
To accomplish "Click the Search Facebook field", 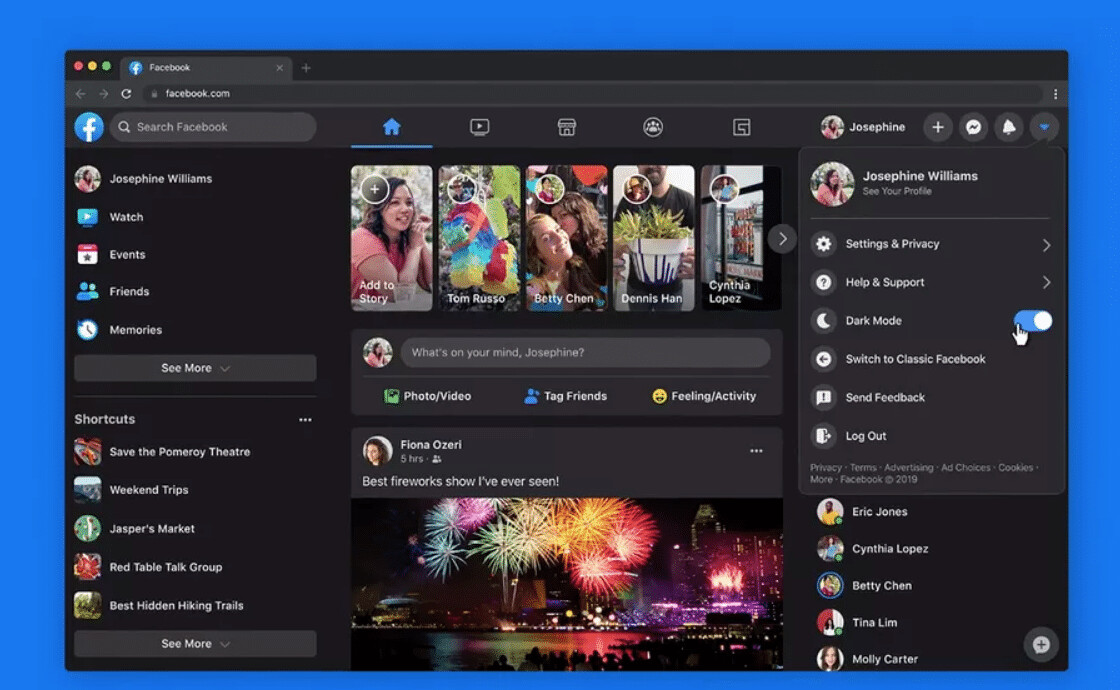I will coord(213,127).
